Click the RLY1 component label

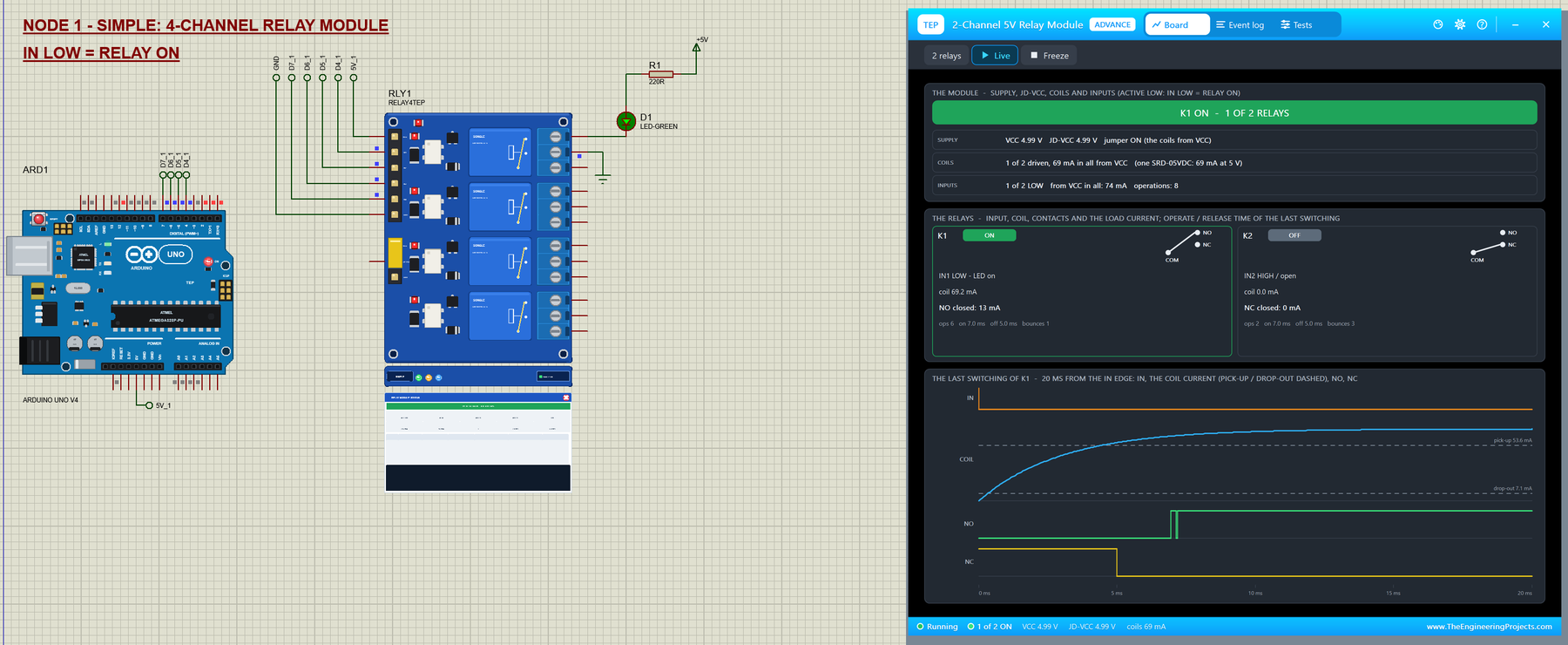point(400,93)
